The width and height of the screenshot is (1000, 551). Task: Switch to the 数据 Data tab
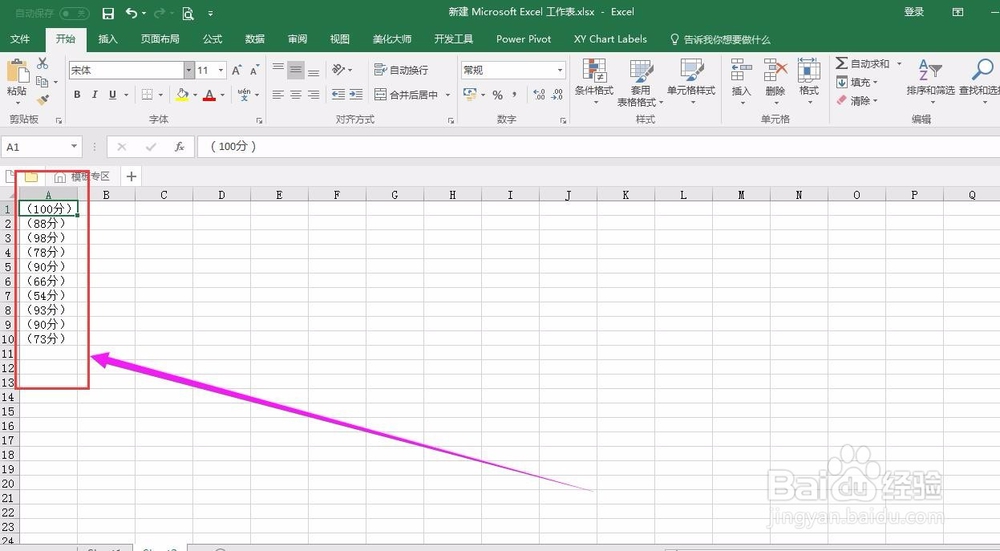(x=254, y=39)
